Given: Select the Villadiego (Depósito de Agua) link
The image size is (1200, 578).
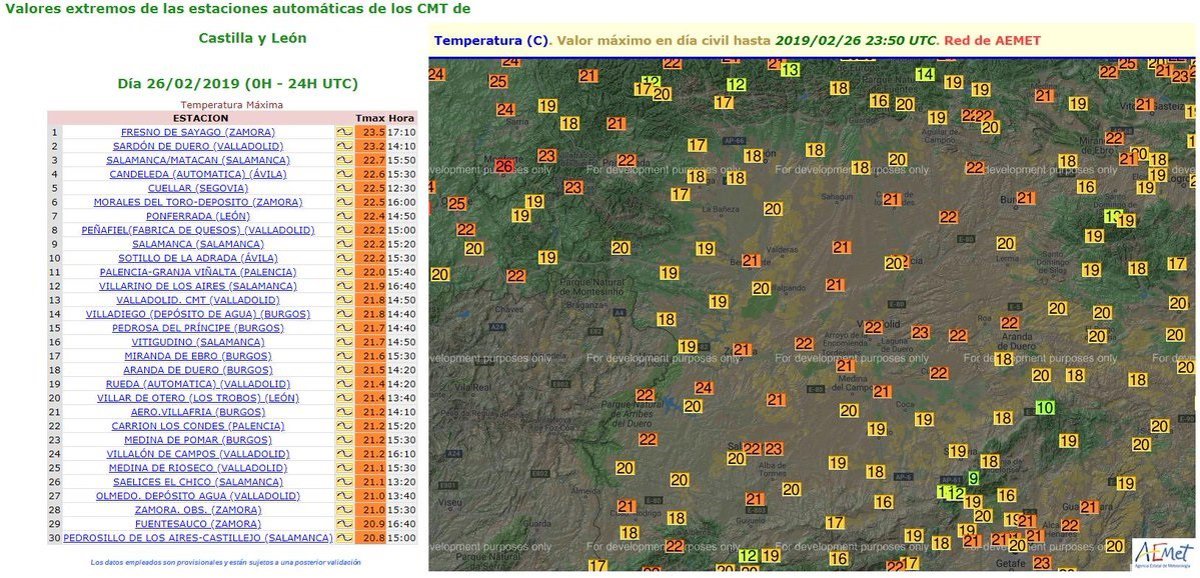Looking at the screenshot, I should pyautogui.click(x=198, y=314).
